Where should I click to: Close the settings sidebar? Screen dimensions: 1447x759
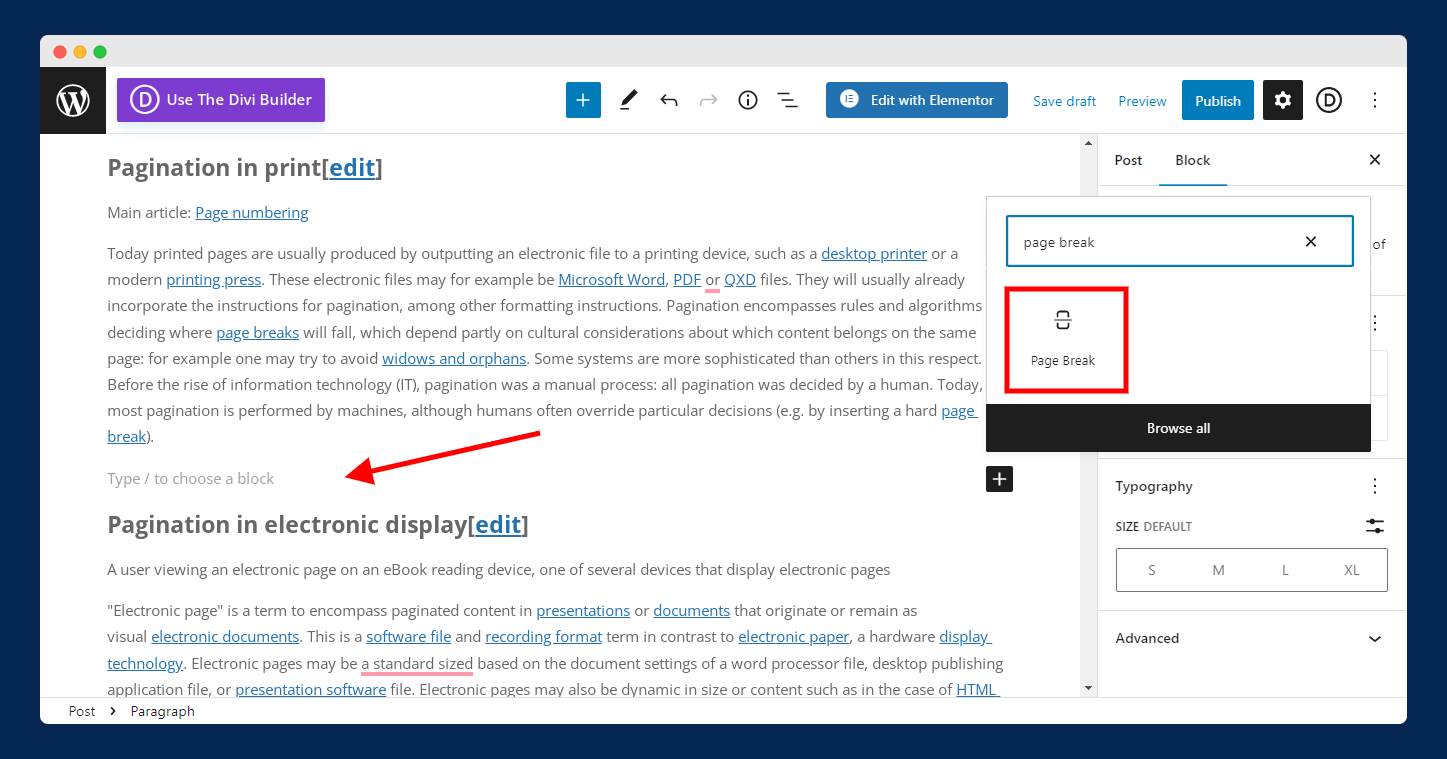pyautogui.click(x=1375, y=160)
